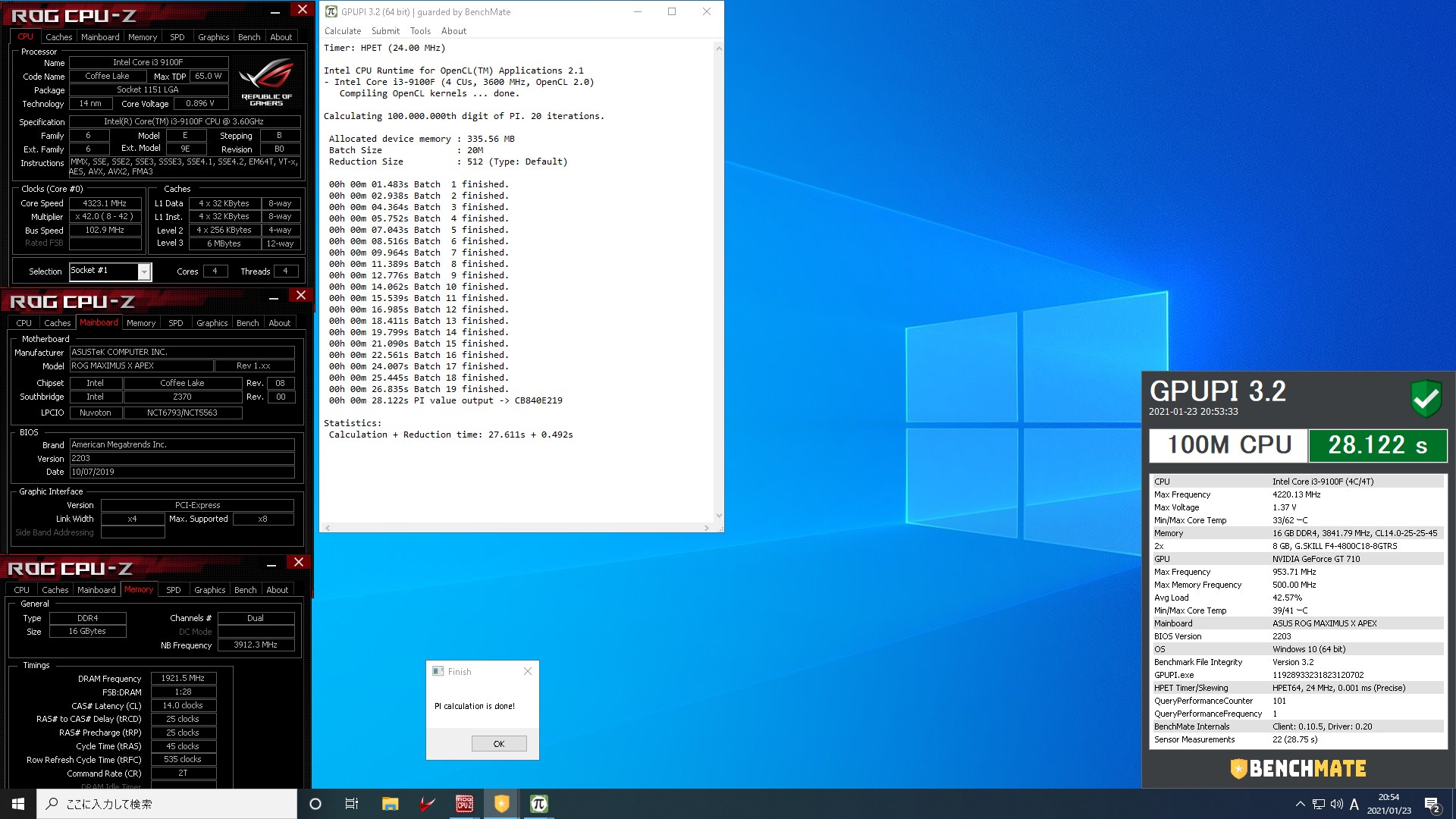Click the 28.122 s result in BenchMate
This screenshot has width=1456, height=819.
click(1376, 445)
